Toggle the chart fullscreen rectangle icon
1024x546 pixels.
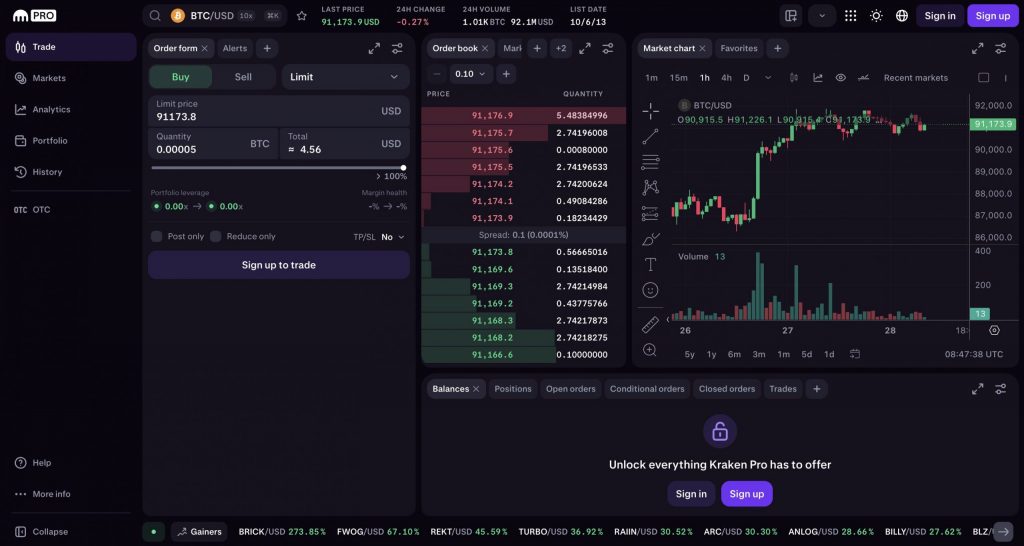984,78
